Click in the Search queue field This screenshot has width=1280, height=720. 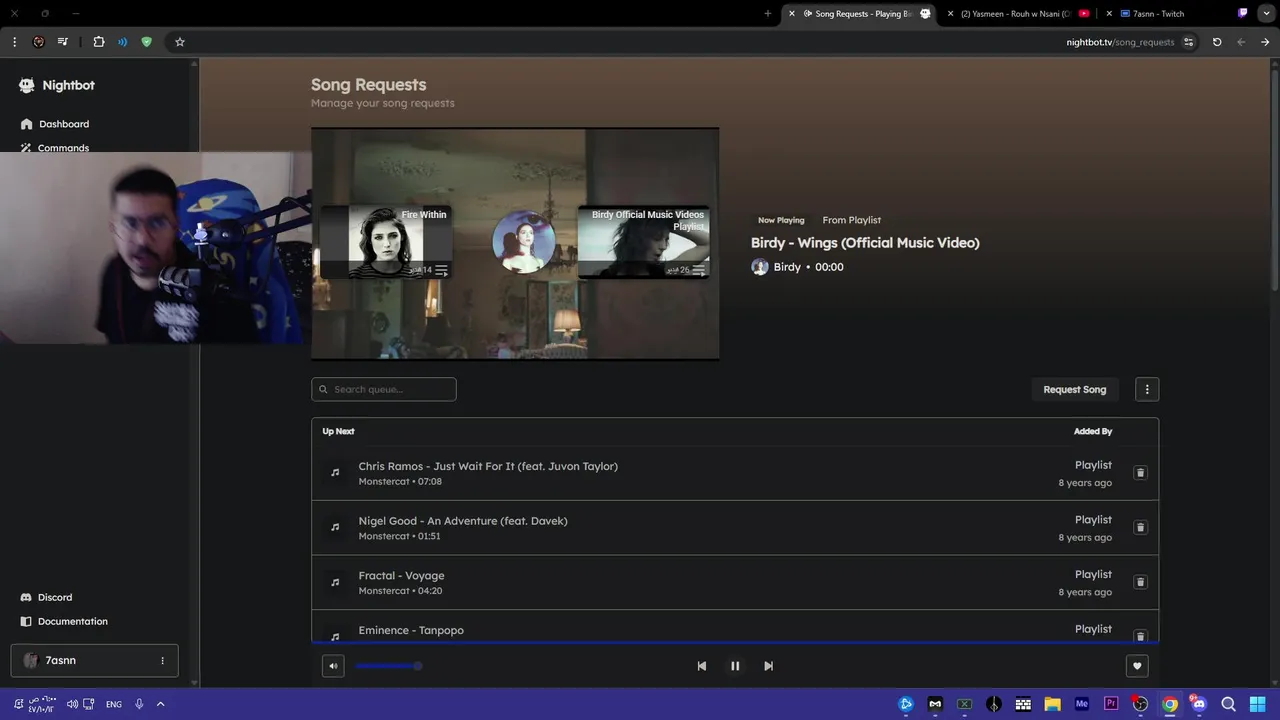coord(384,389)
